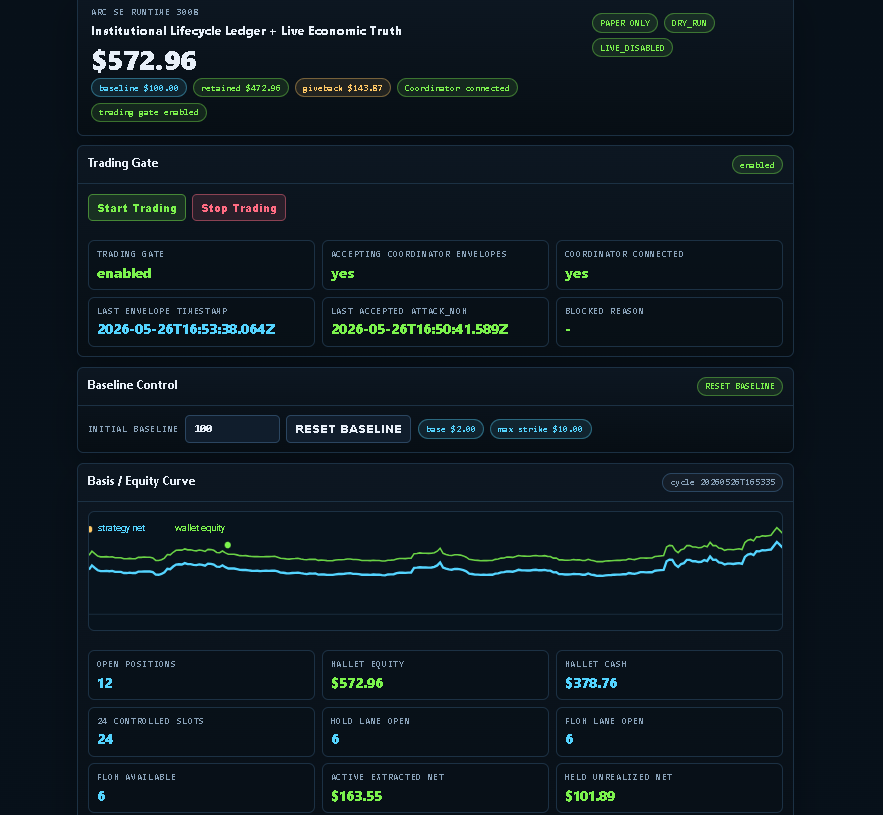Select the Open Positions 12 value
Image resolution: width=883 pixels, height=815 pixels.
click(105, 683)
